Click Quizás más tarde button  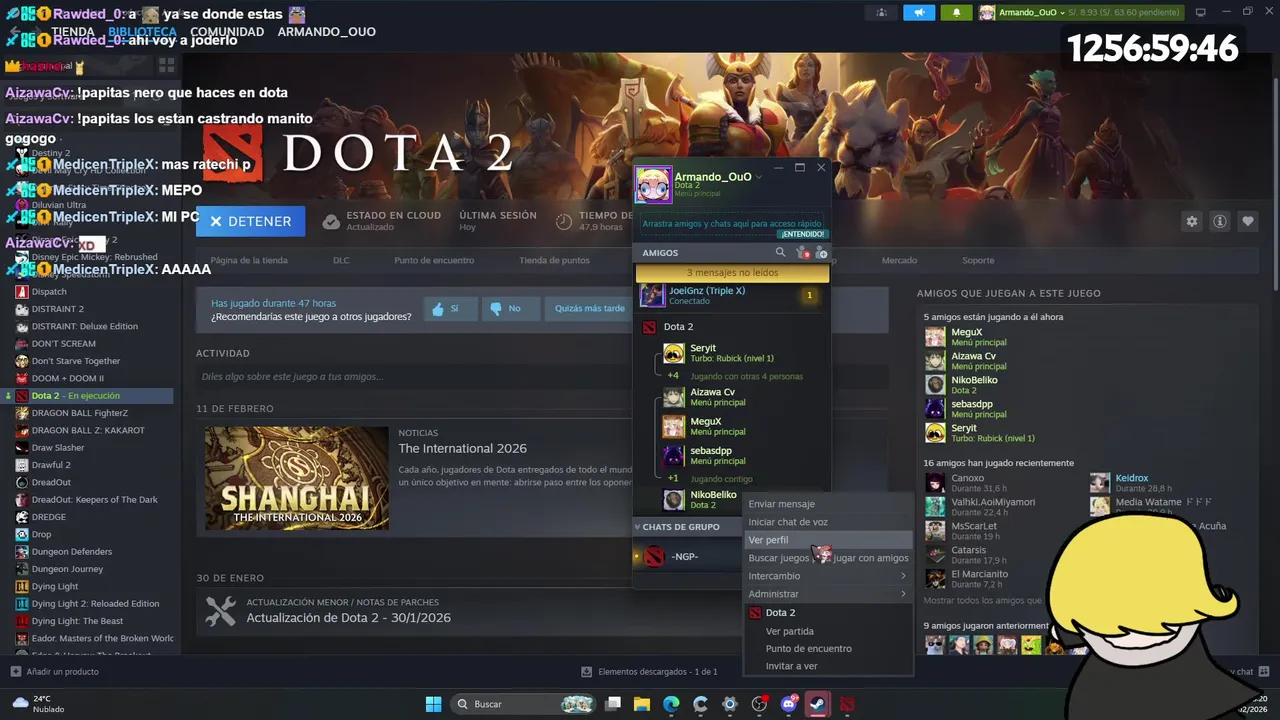589,309
